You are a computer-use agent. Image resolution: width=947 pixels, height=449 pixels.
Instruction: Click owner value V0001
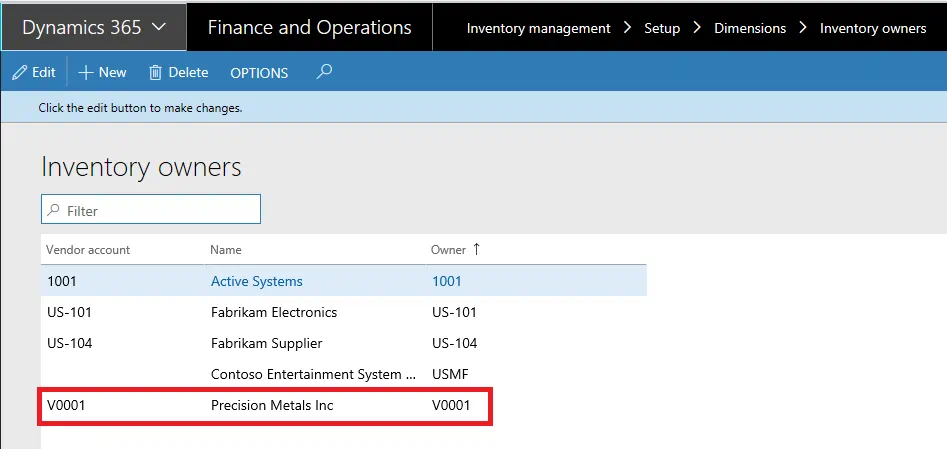pyautogui.click(x=451, y=405)
